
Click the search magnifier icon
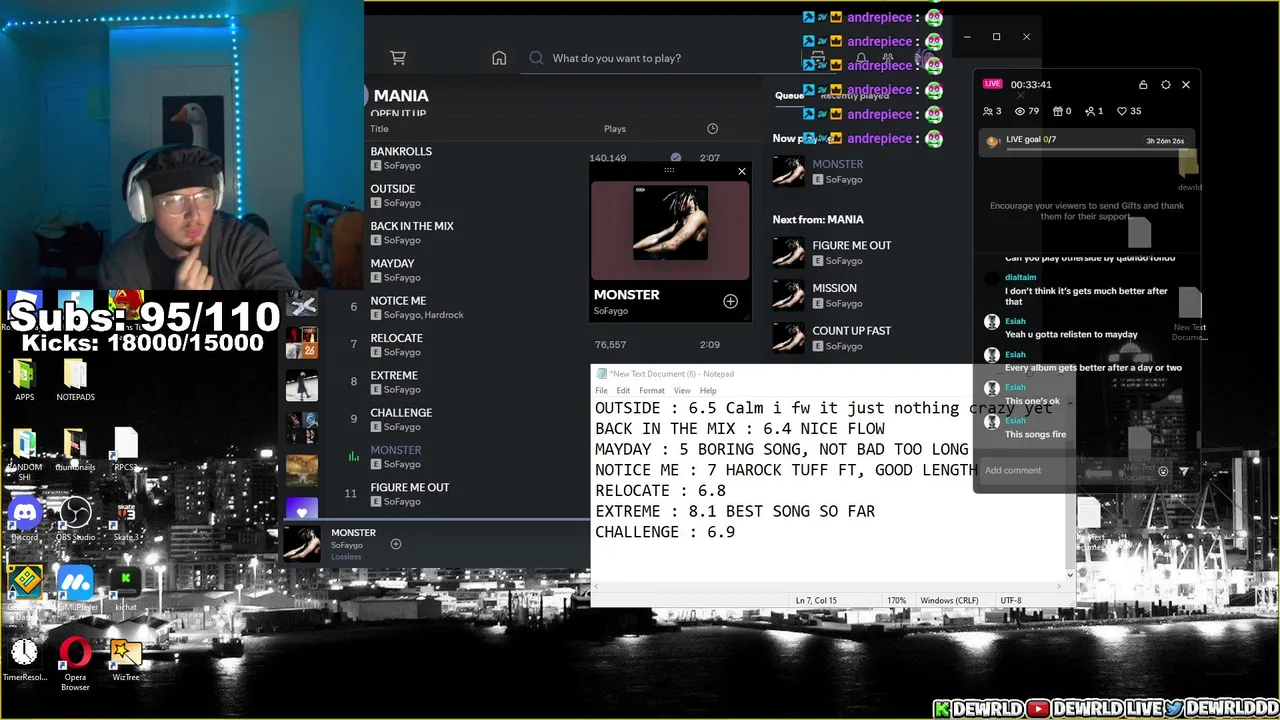coord(536,58)
